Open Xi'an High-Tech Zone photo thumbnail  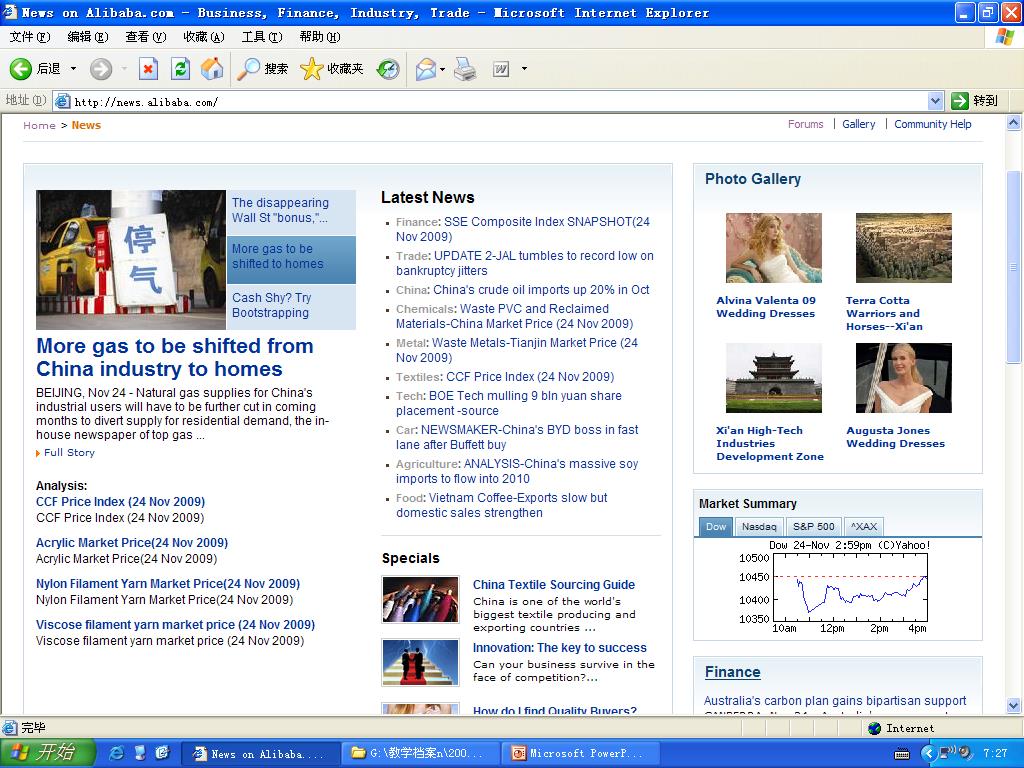(774, 377)
